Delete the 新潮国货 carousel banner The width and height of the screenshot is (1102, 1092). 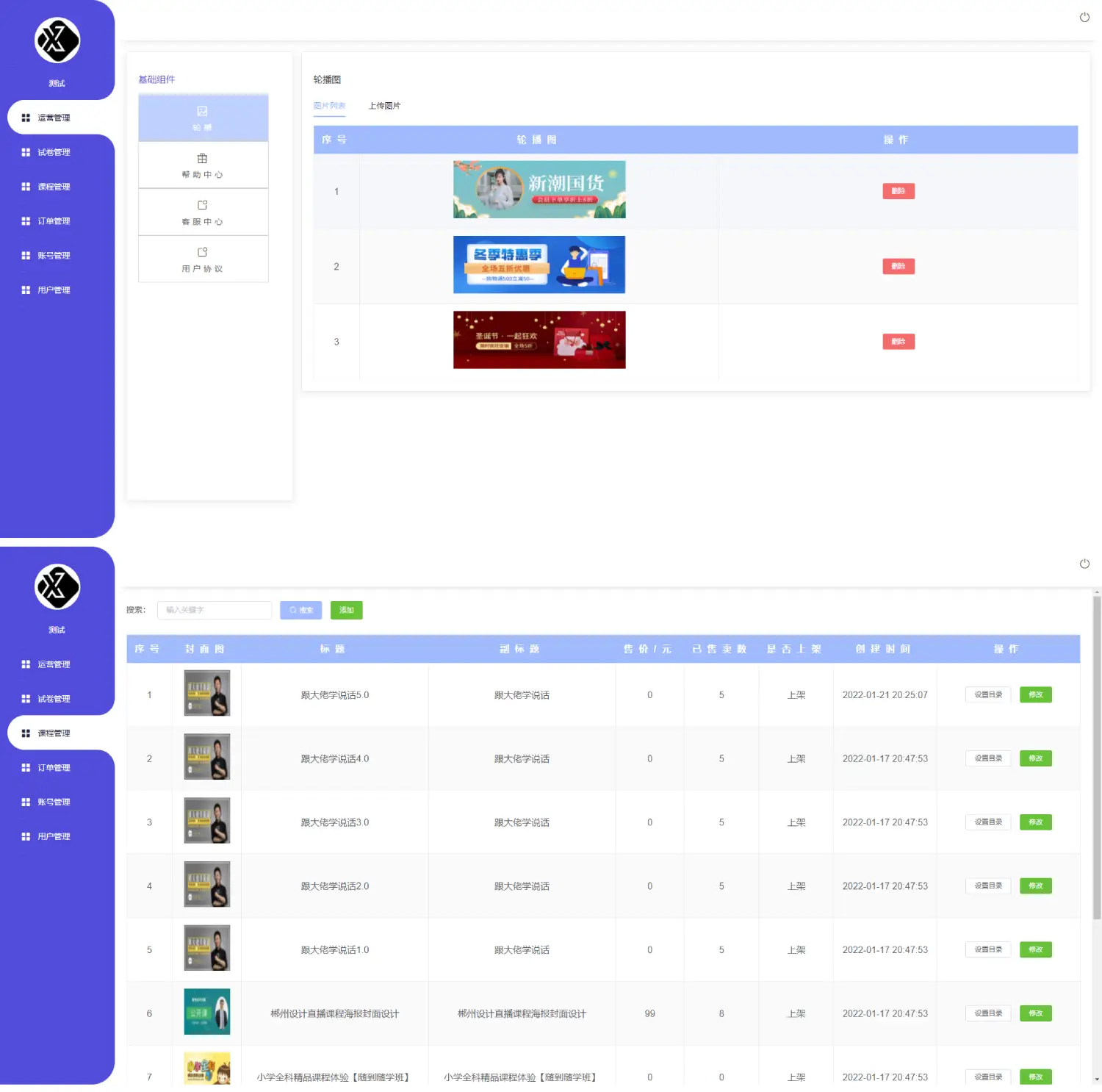pos(898,191)
